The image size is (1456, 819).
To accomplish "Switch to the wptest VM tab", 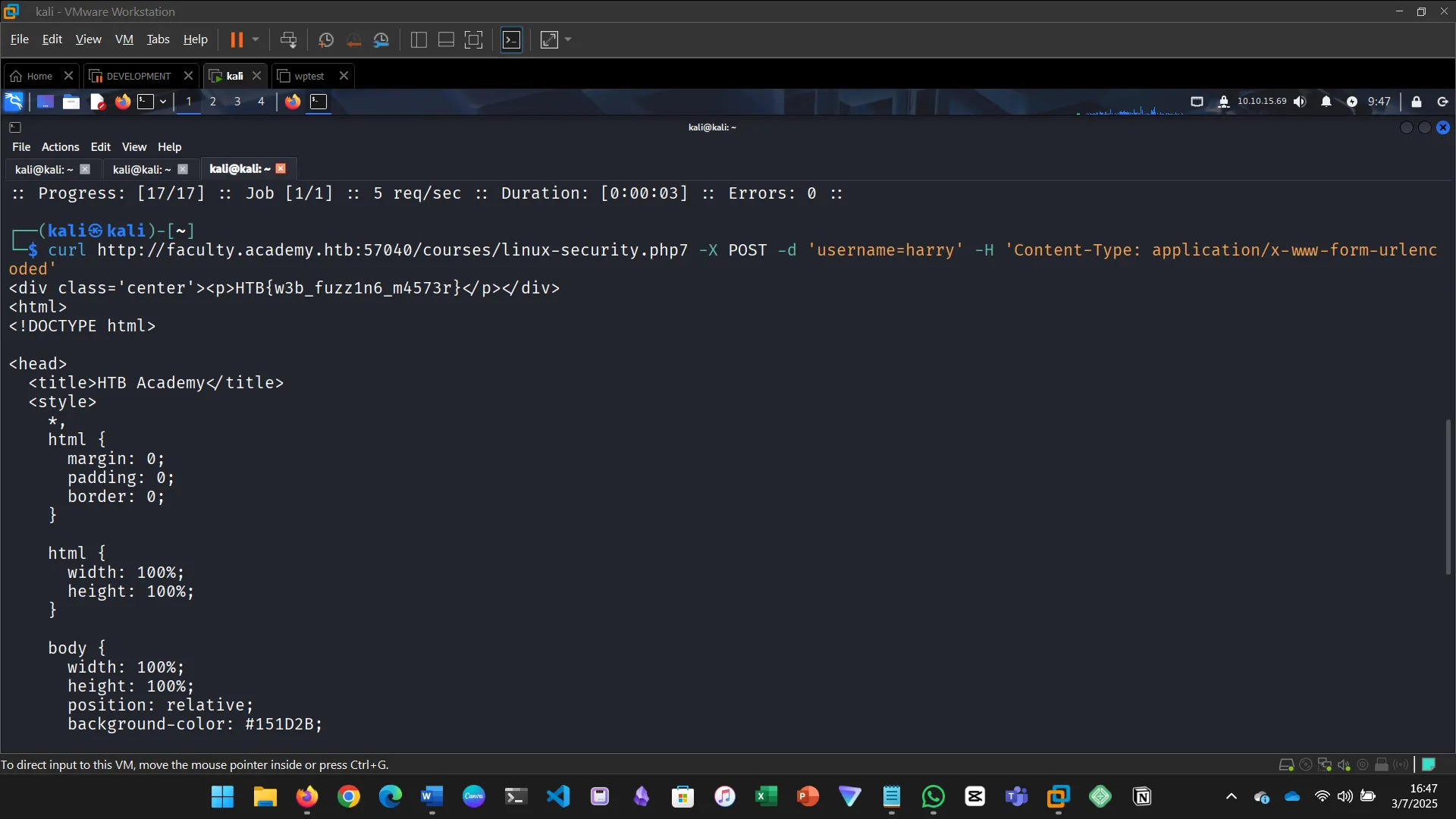I will pyautogui.click(x=307, y=76).
